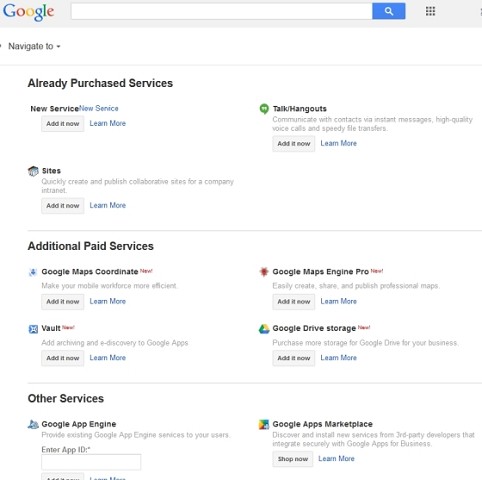482x480 pixels.
Task: Click the Sites service icon
Action: click(x=33, y=171)
